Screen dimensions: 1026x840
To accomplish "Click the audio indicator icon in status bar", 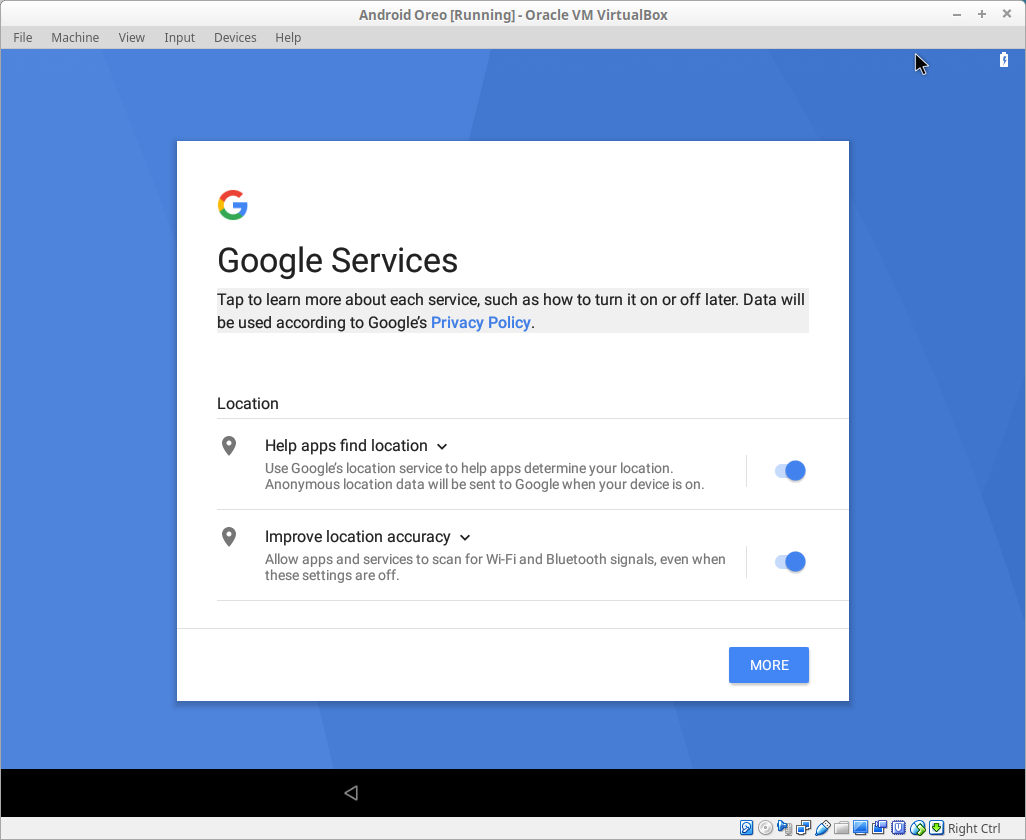I will click(x=785, y=828).
